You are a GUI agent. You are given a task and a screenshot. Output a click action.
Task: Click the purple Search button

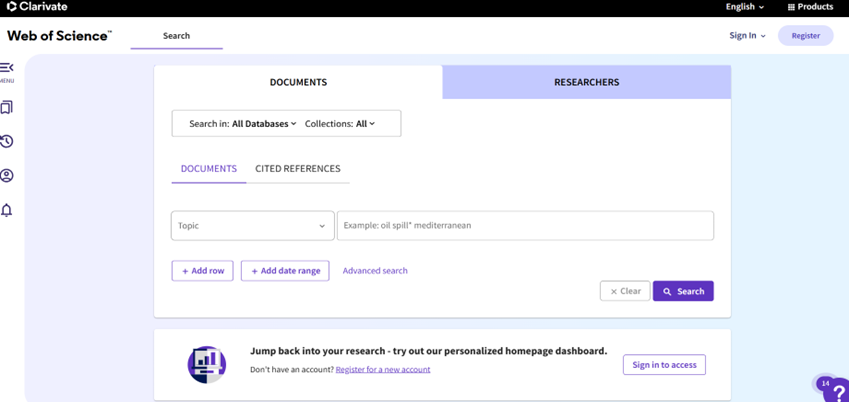[683, 291]
